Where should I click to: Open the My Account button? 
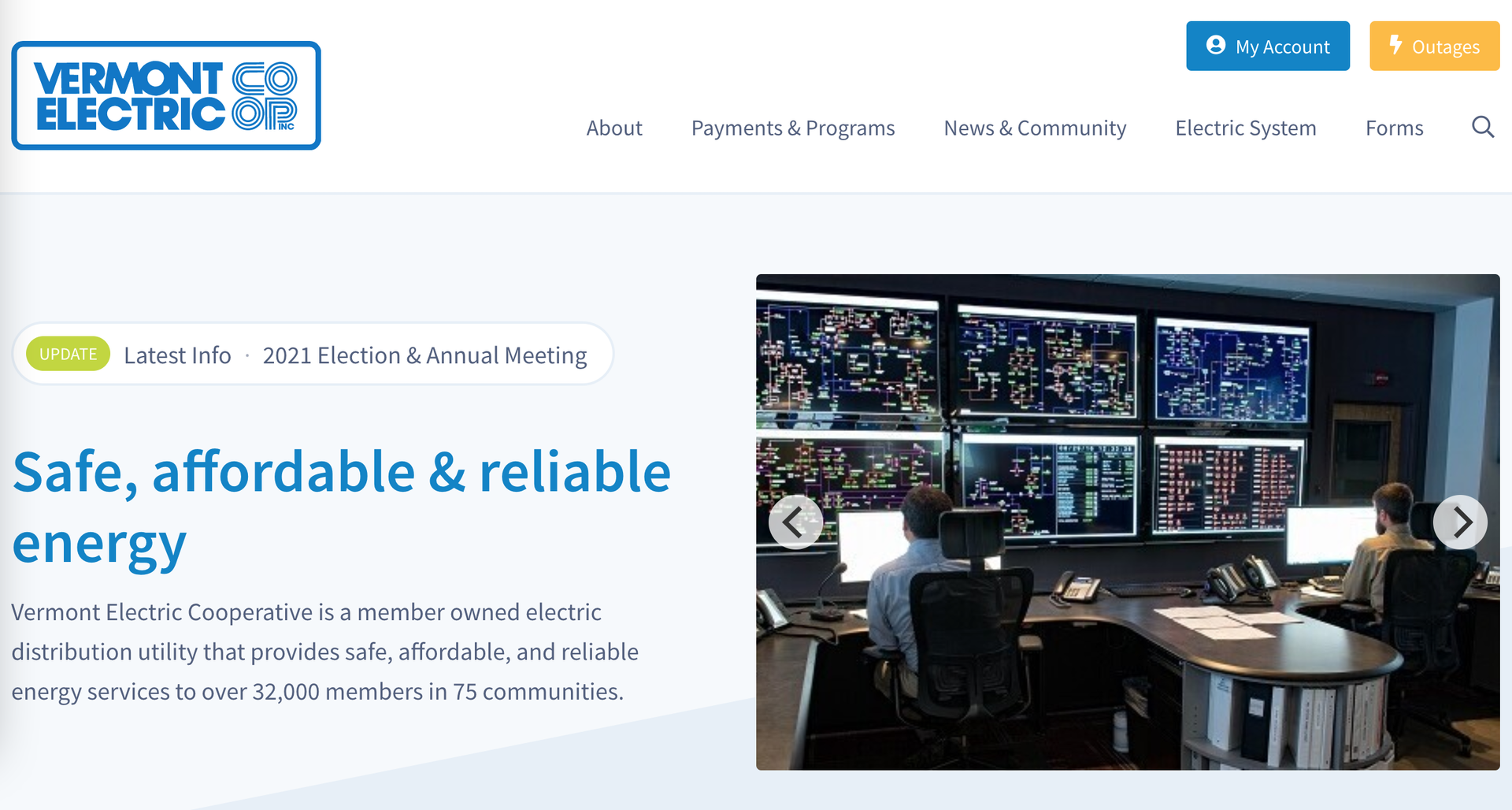[1268, 46]
